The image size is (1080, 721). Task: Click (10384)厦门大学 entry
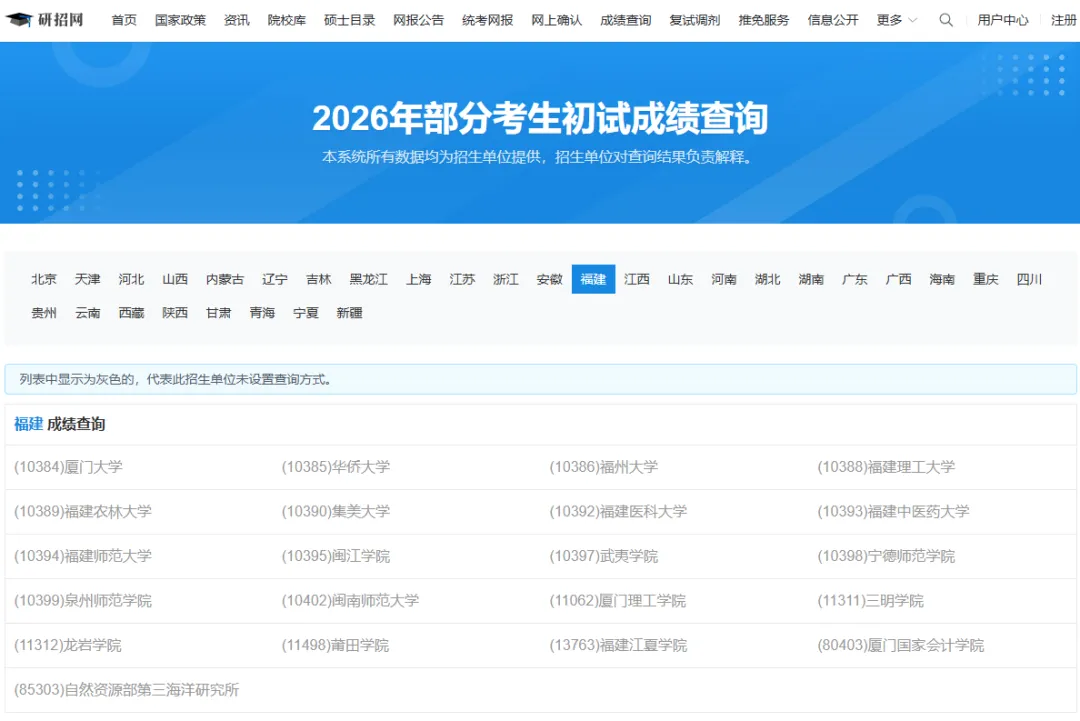coord(68,467)
